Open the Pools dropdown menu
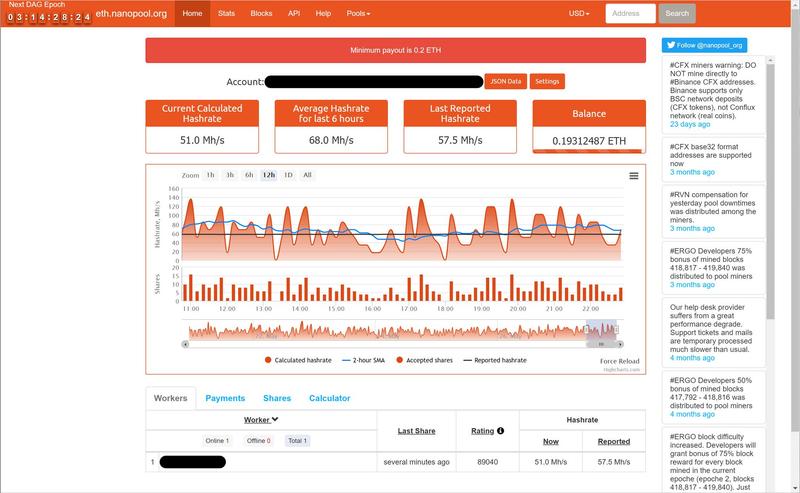This screenshot has height=493, width=800. 358,13
